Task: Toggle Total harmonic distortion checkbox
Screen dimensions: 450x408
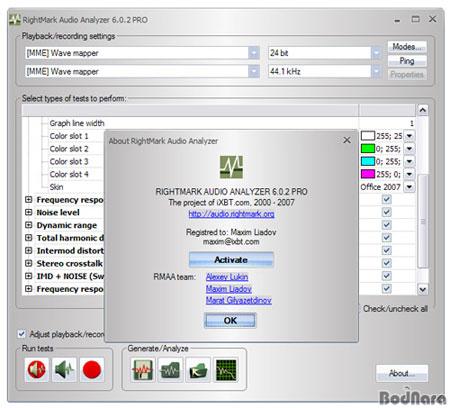Action: tap(387, 237)
